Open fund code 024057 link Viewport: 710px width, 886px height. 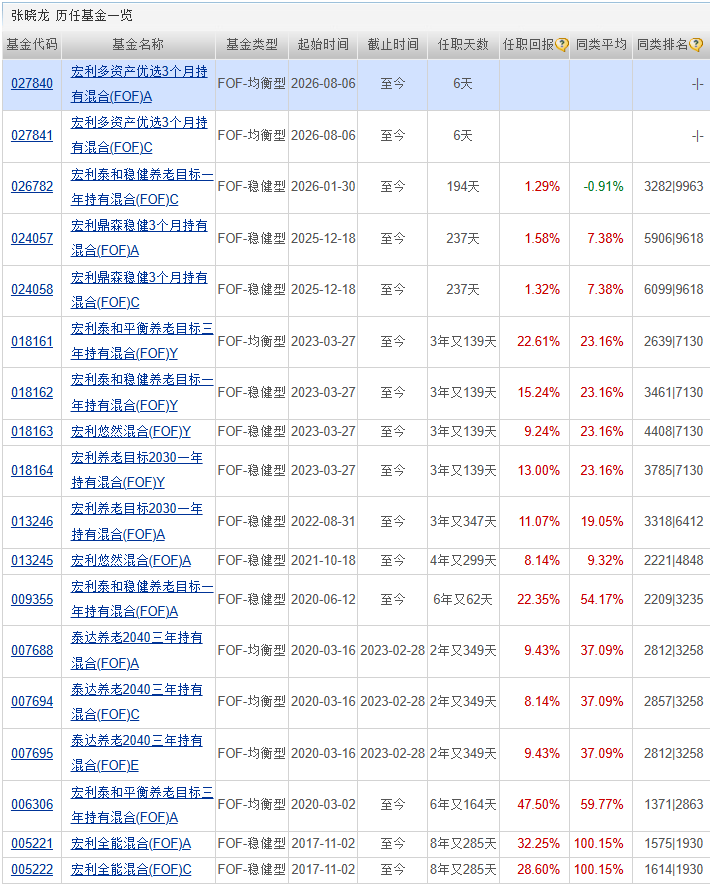pyautogui.click(x=32, y=238)
